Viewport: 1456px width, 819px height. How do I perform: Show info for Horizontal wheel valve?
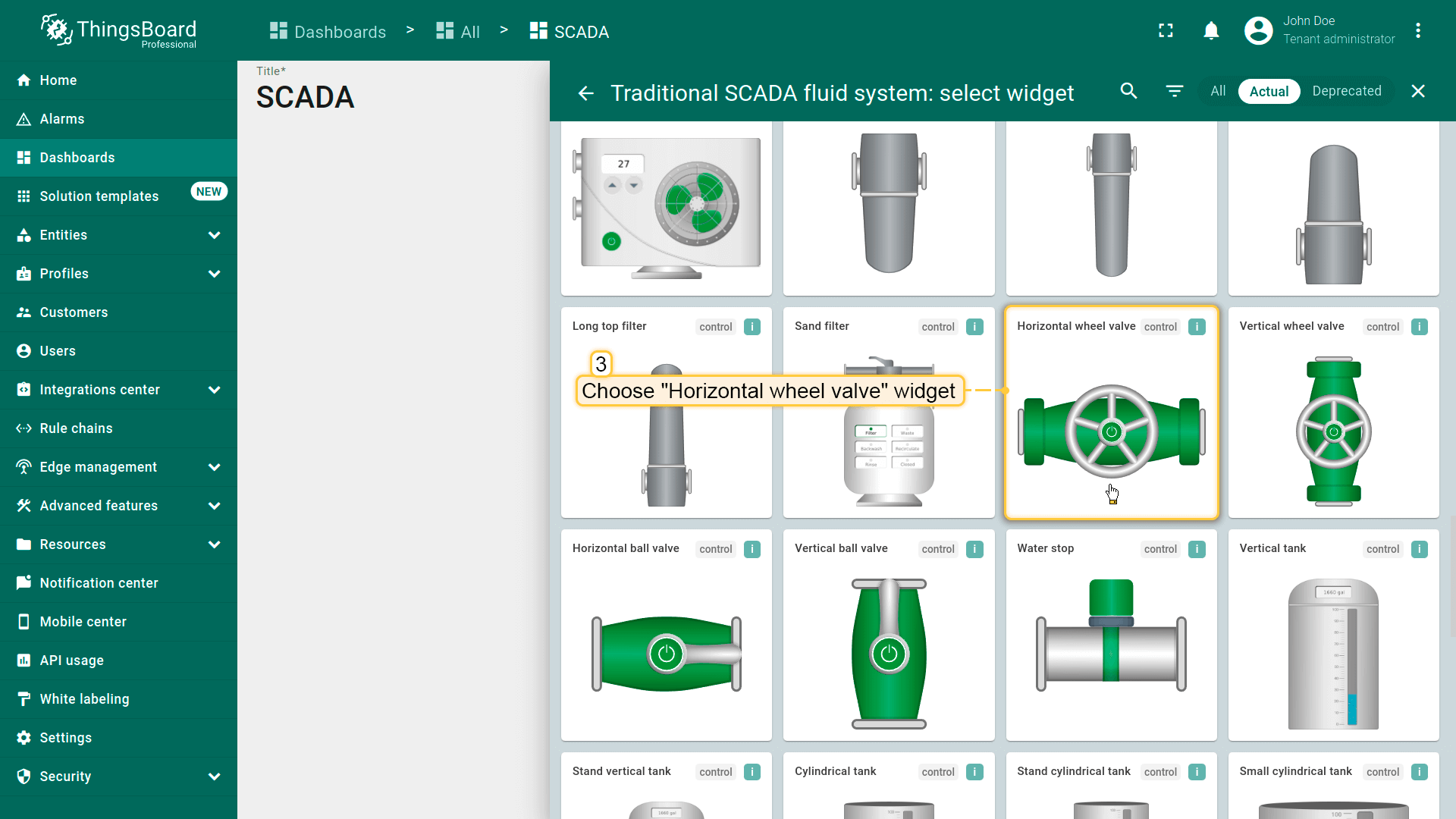click(x=1197, y=327)
